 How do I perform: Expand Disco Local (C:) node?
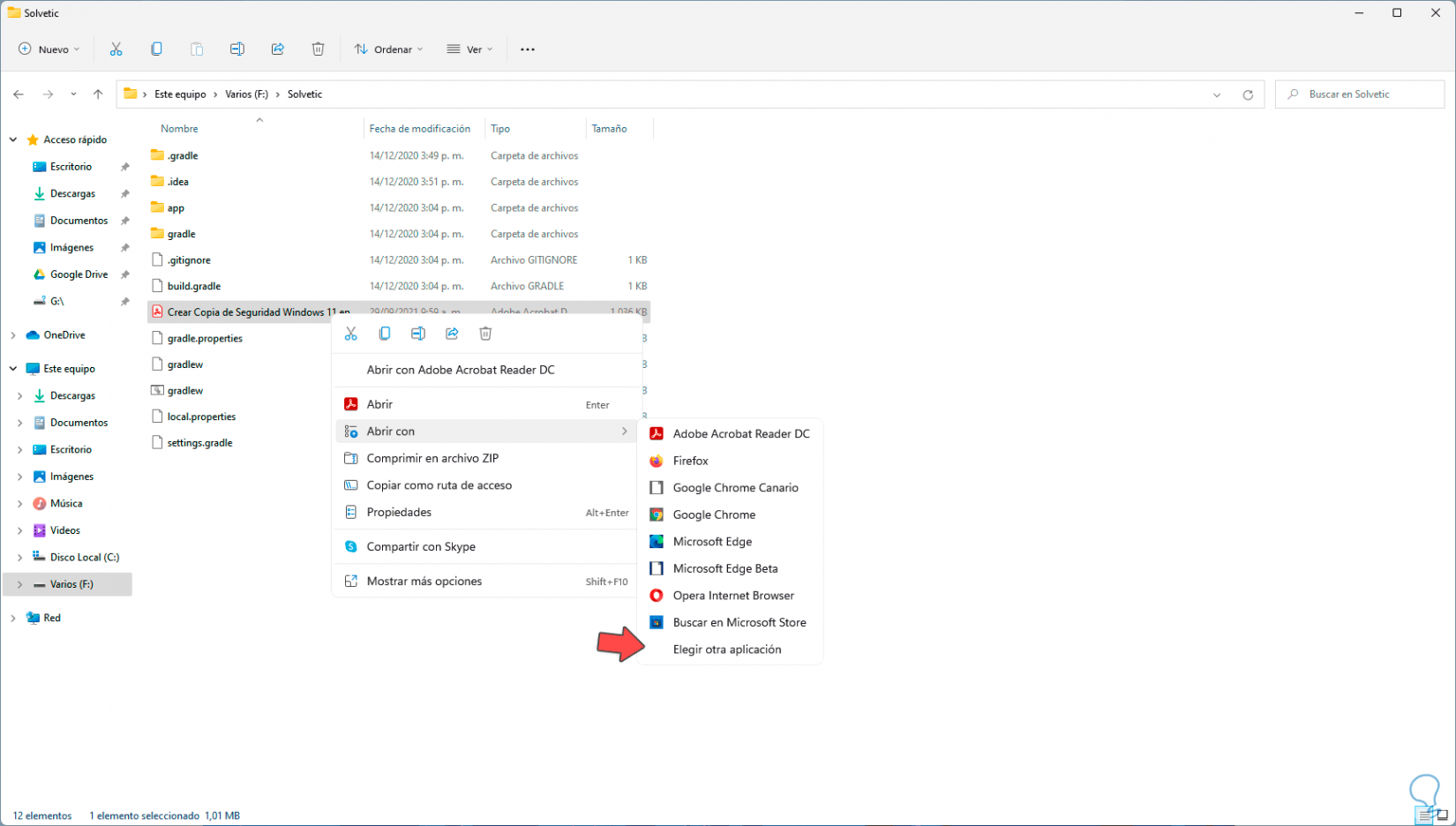(20, 558)
